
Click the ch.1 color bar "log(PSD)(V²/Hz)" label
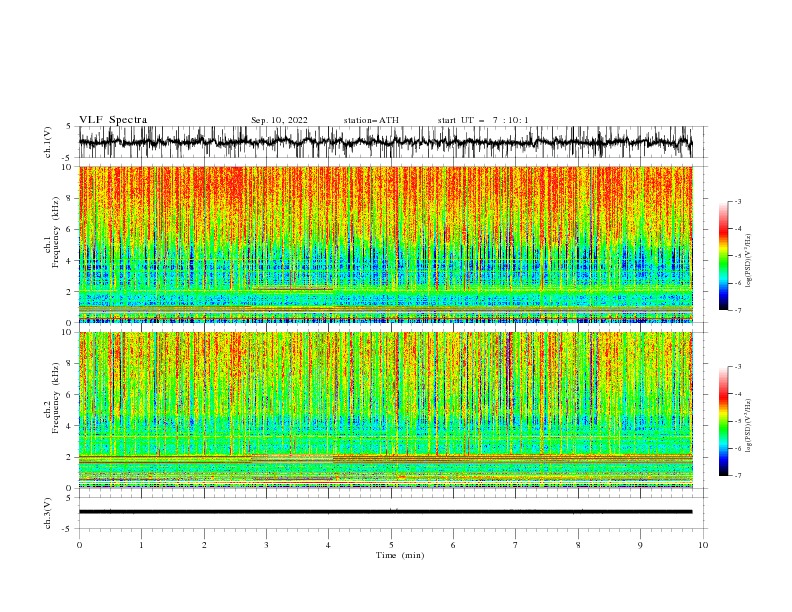point(749,261)
